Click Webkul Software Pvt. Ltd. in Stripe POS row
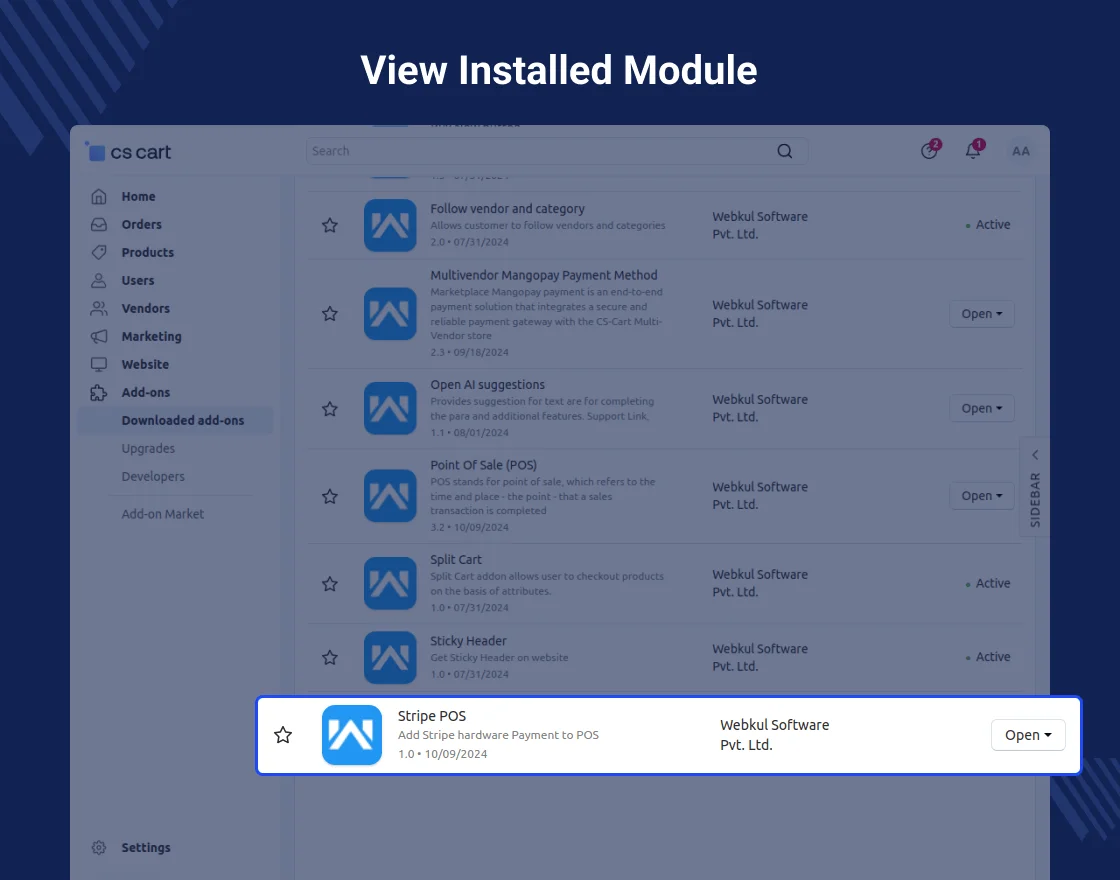 pyautogui.click(x=774, y=734)
